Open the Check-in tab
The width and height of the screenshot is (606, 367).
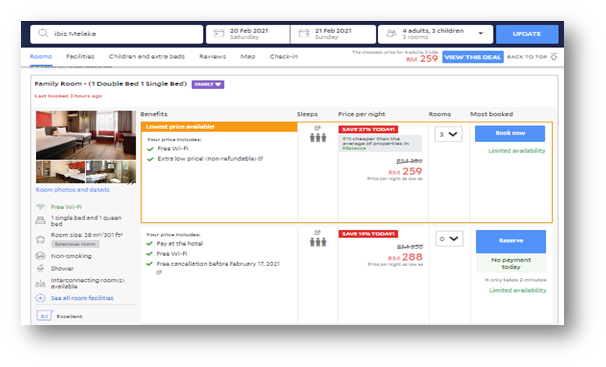click(x=284, y=56)
